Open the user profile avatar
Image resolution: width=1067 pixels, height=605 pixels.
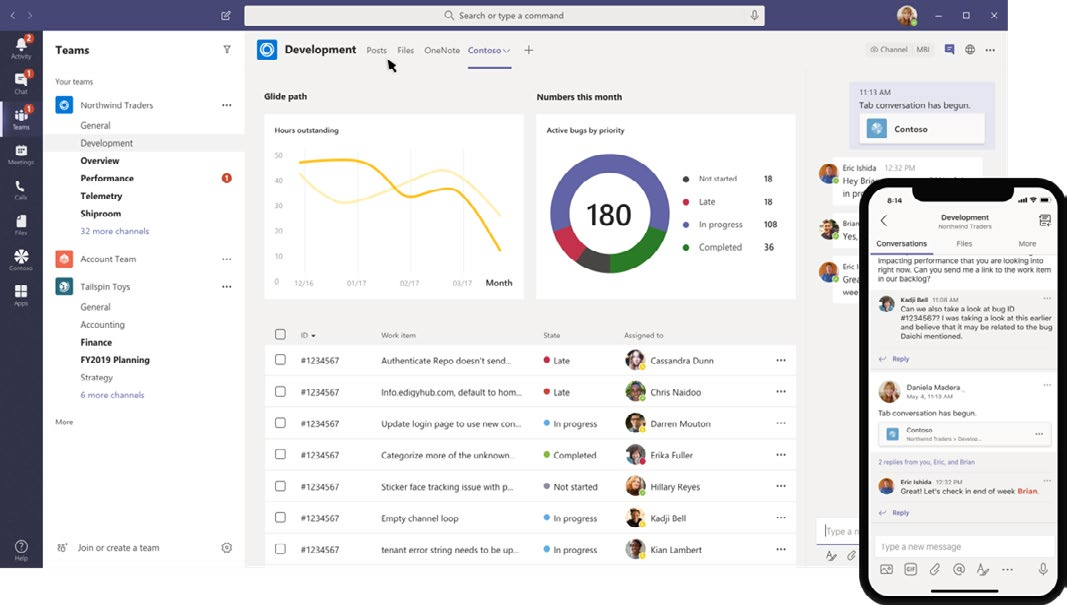[906, 15]
